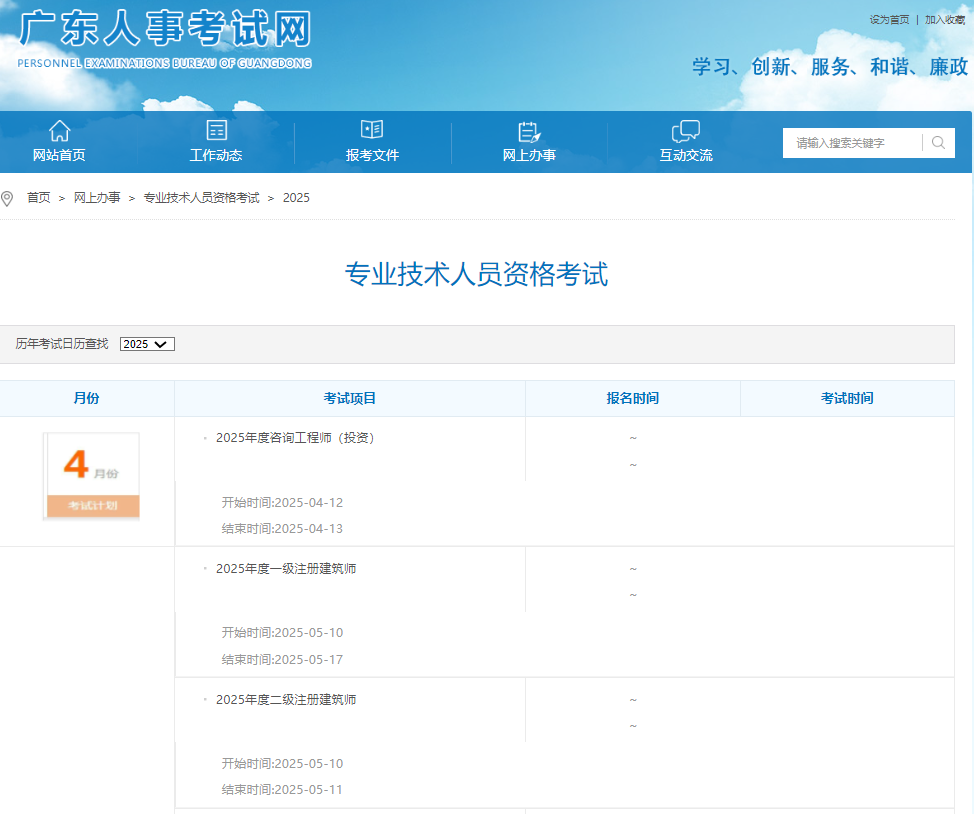This screenshot has width=974, height=814.
Task: Click the 广东人事考试网 site logo
Action: (x=165, y=39)
